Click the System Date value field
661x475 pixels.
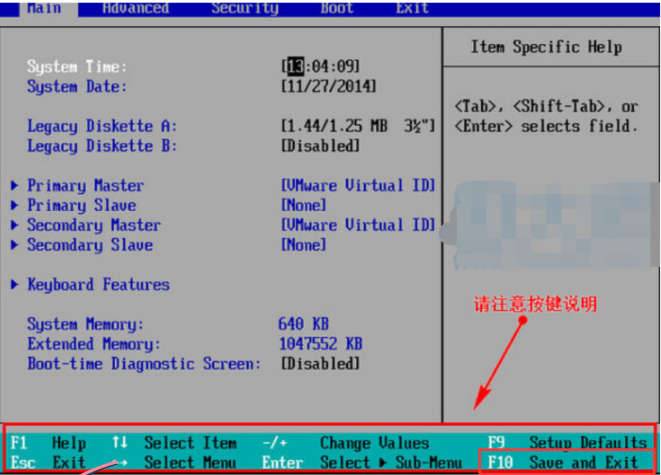pos(331,87)
